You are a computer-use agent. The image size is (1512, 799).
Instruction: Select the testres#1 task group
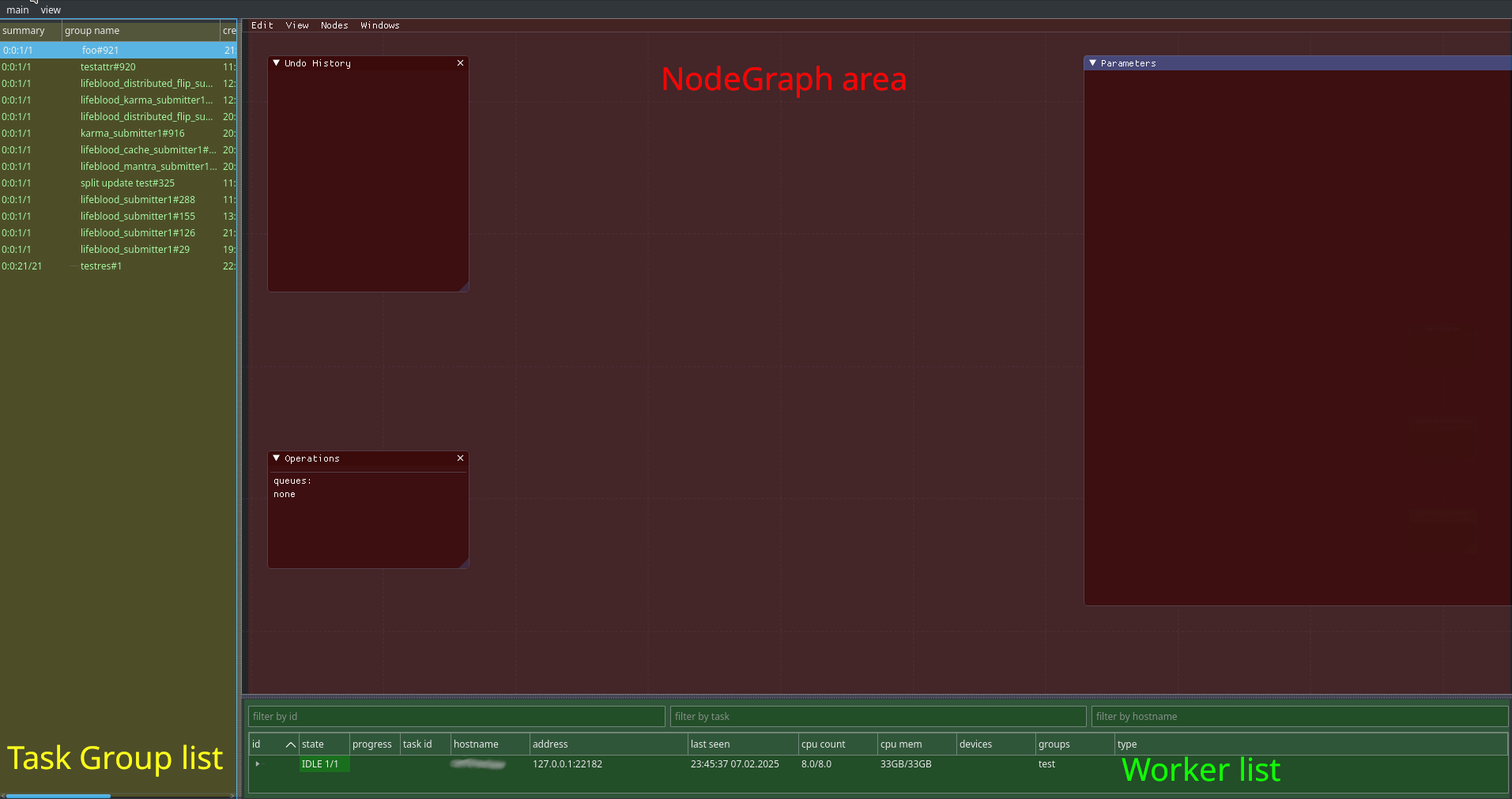click(101, 266)
